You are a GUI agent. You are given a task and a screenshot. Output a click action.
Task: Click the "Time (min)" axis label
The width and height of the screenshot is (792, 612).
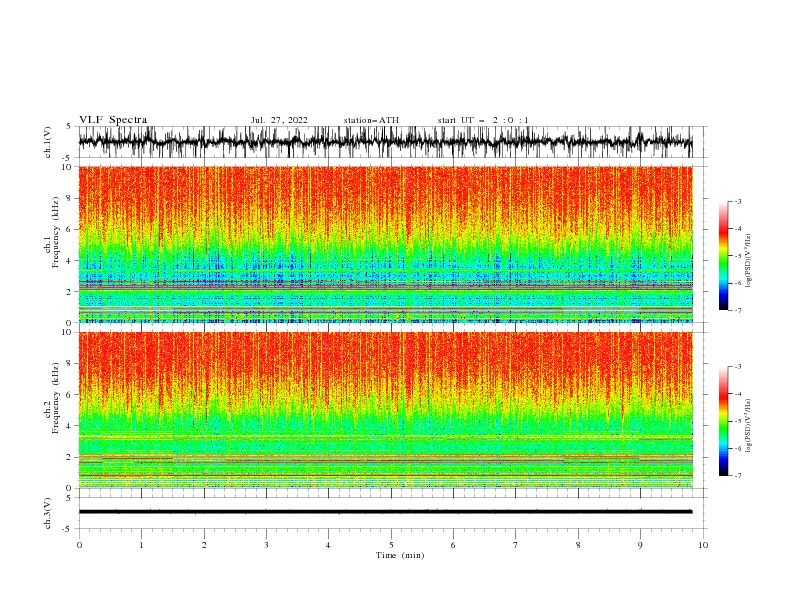tap(400, 555)
